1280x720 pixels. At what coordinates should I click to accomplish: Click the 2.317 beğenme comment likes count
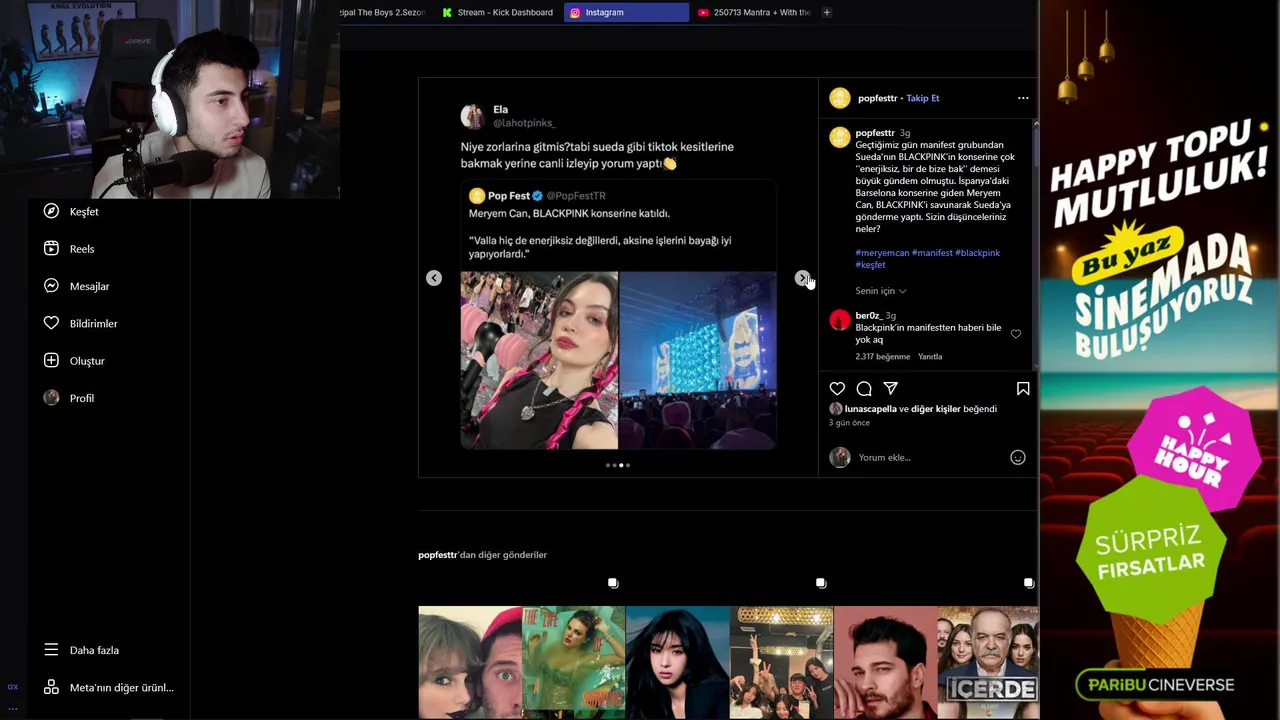(x=883, y=356)
